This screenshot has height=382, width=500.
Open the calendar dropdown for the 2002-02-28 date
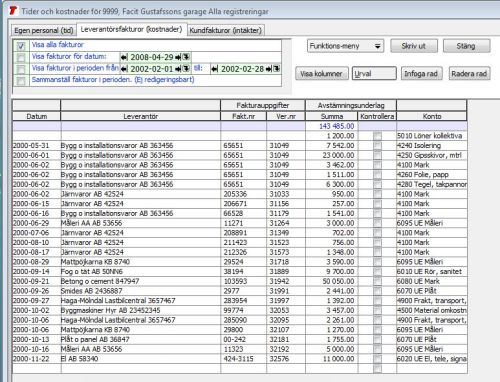coord(276,69)
